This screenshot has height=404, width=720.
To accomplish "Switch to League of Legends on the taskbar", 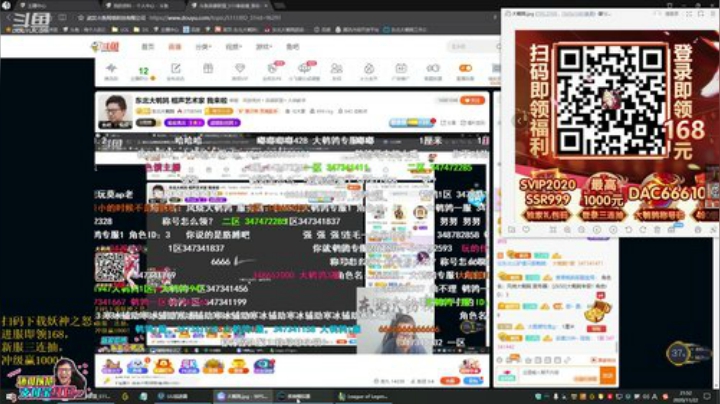I will [364, 396].
